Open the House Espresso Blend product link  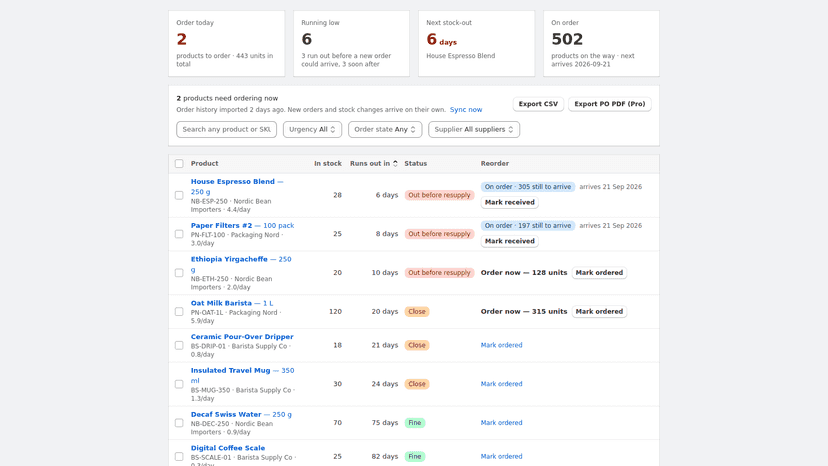coord(237,187)
